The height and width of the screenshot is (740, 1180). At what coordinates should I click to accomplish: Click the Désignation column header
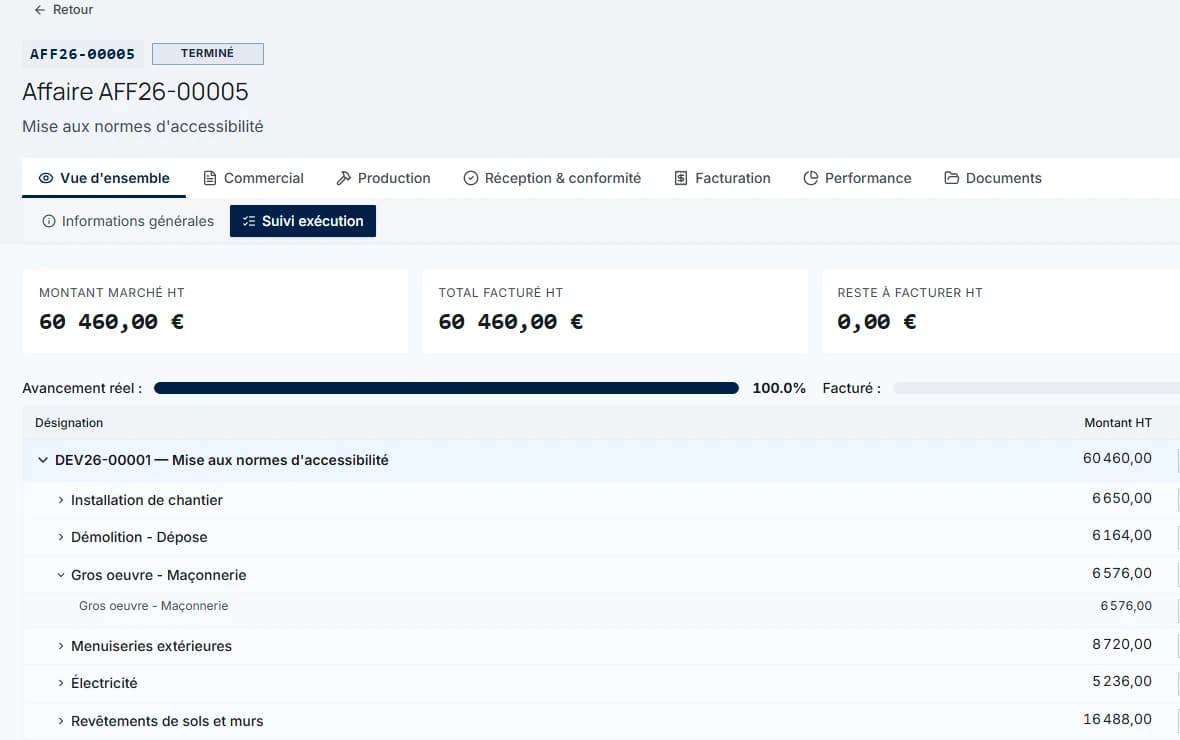click(x=69, y=423)
